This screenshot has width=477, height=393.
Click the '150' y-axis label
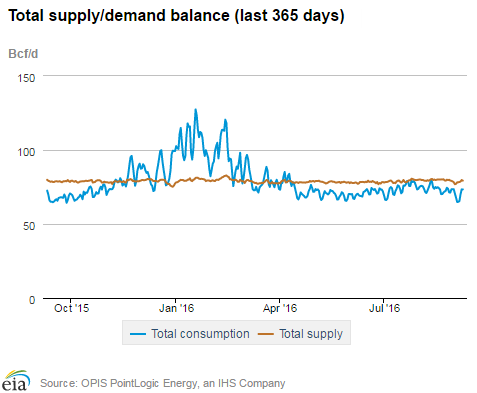pos(26,78)
